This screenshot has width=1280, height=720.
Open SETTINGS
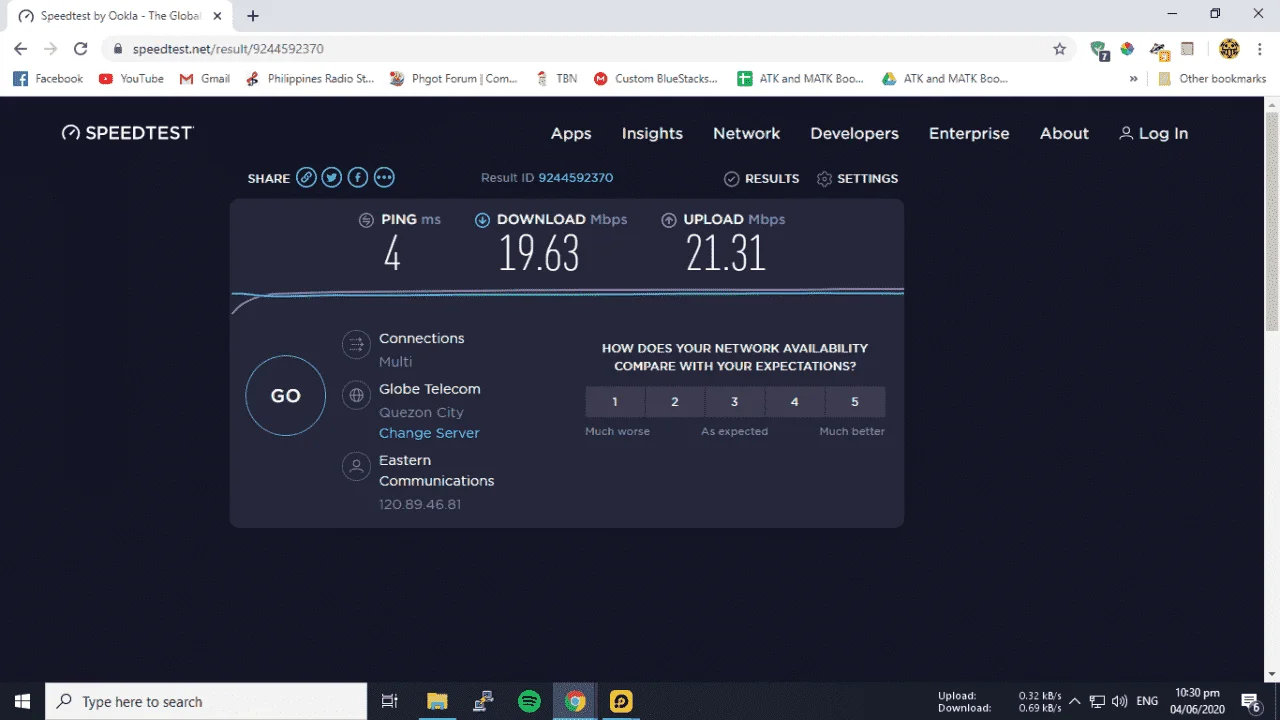click(x=857, y=178)
